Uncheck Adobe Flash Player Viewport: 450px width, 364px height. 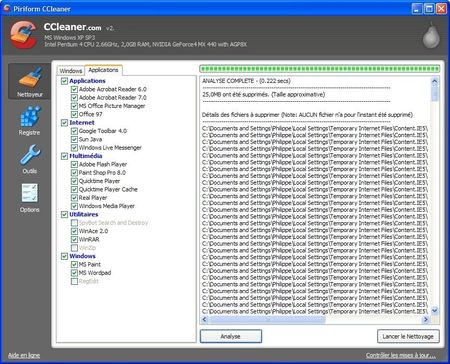tap(74, 164)
